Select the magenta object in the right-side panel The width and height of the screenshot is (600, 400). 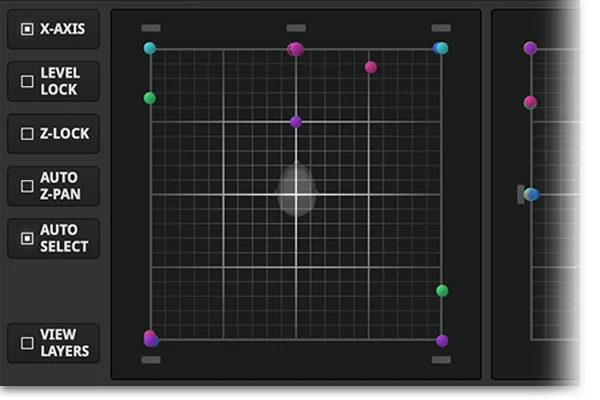pos(530,102)
